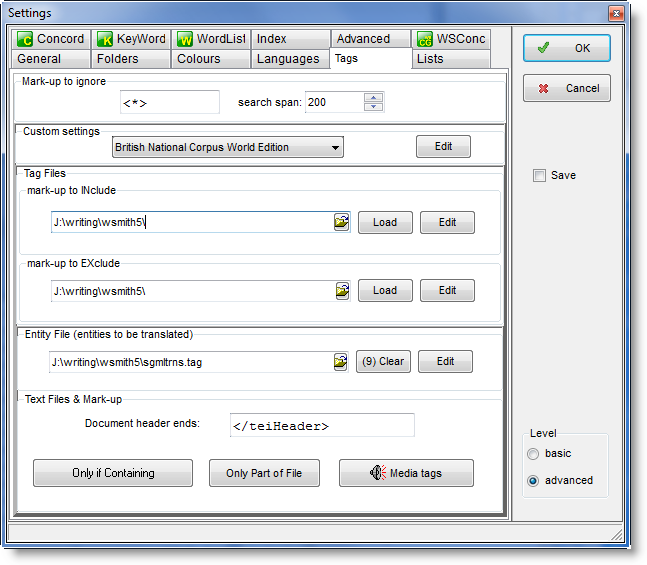Close the Settings dialog
The height and width of the screenshot is (565, 647).
click(x=616, y=14)
